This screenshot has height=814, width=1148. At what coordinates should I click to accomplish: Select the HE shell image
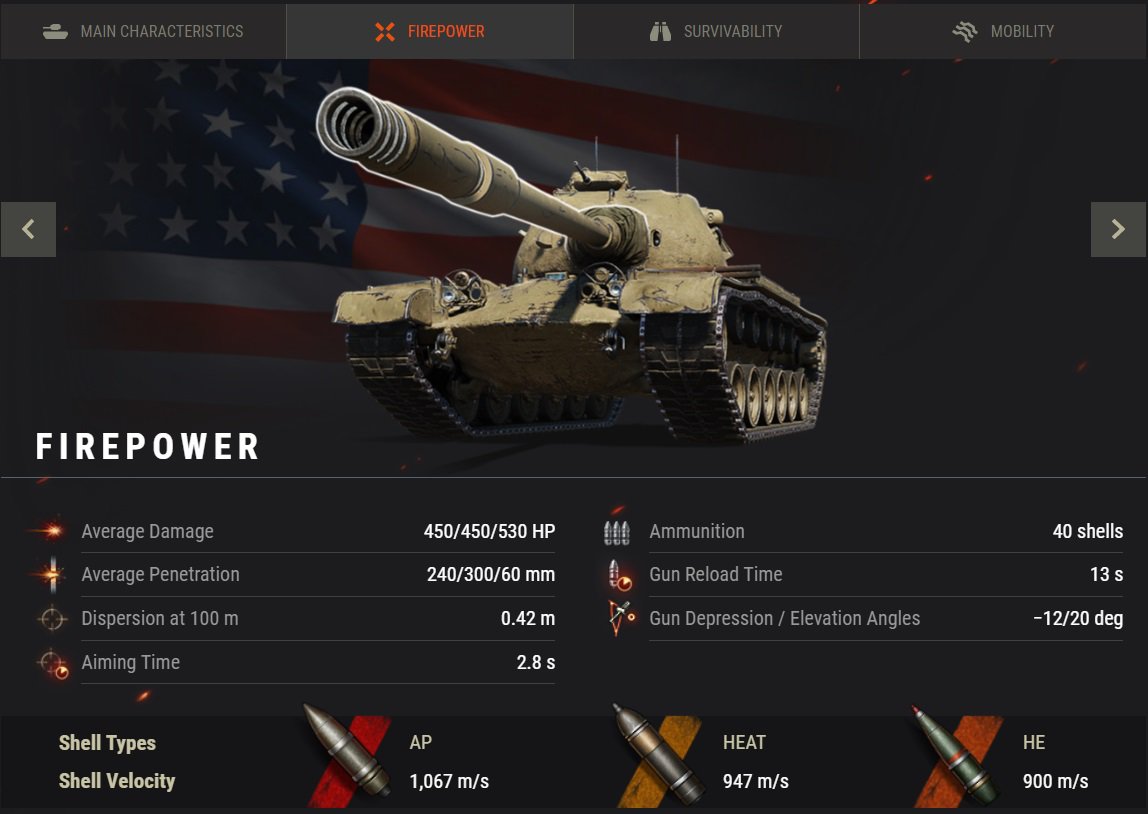click(957, 755)
